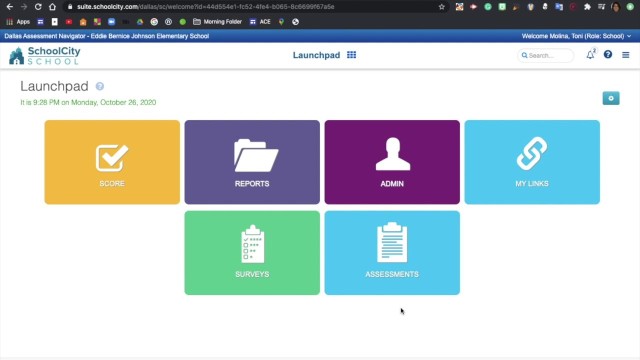Screen dimensions: 640x360
Task: Click the browser address bar URL
Action: tap(205, 7)
